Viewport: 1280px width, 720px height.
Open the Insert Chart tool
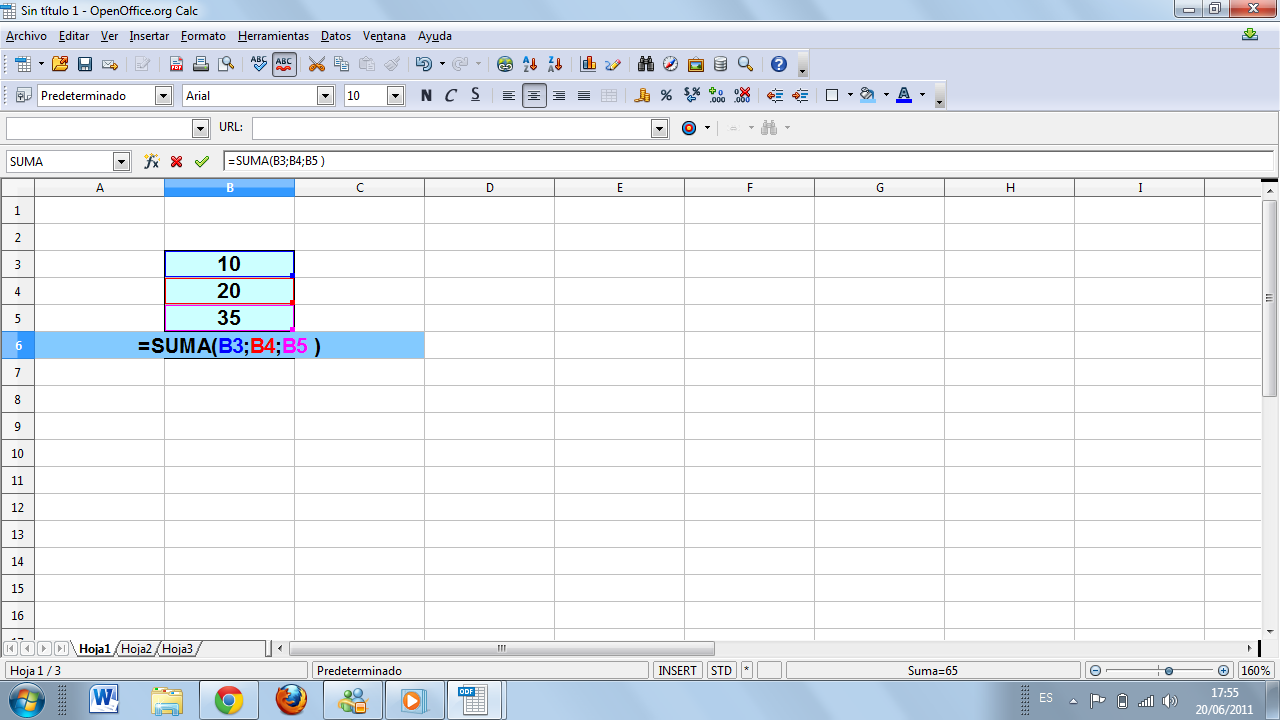point(588,64)
